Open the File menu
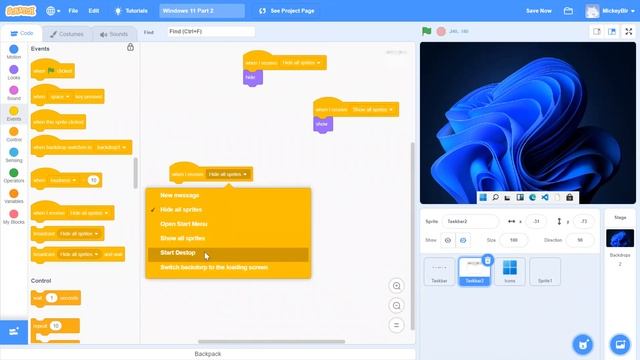 (x=73, y=11)
